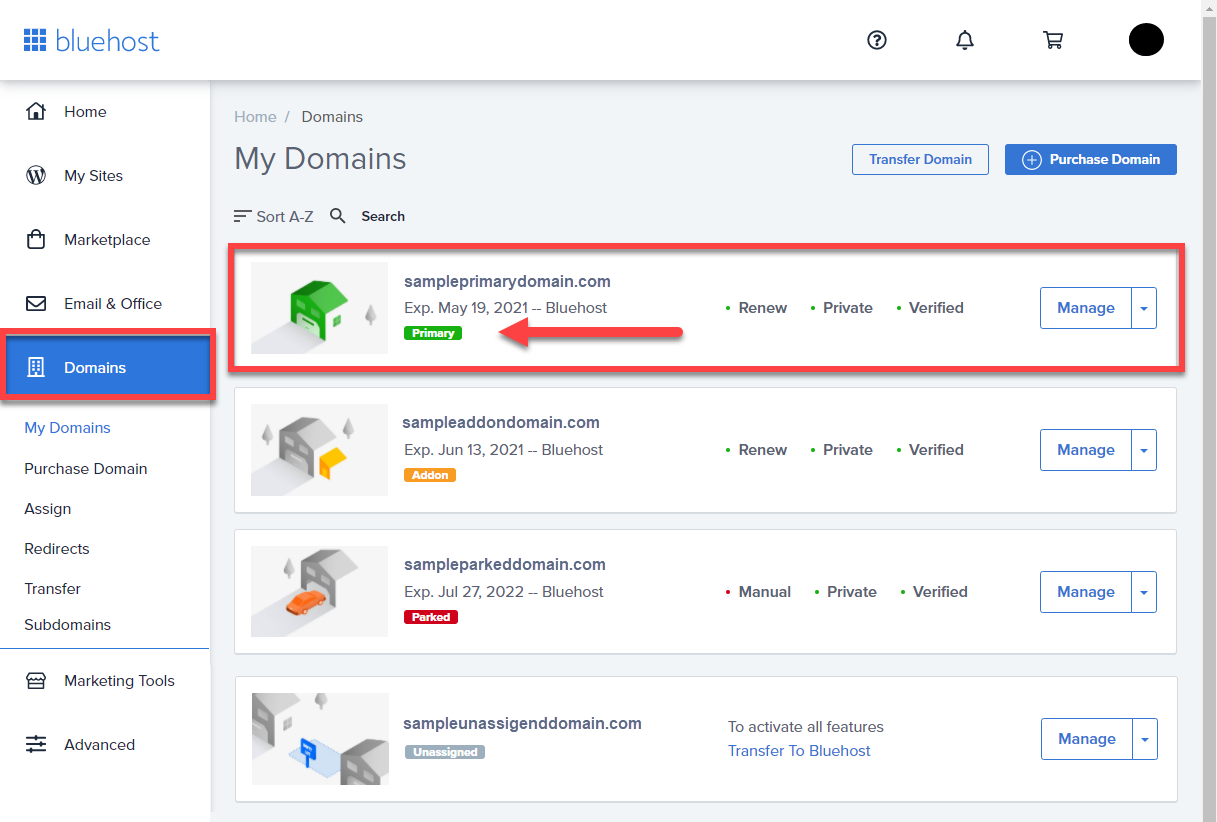Click the Sort A-Z label

285,216
